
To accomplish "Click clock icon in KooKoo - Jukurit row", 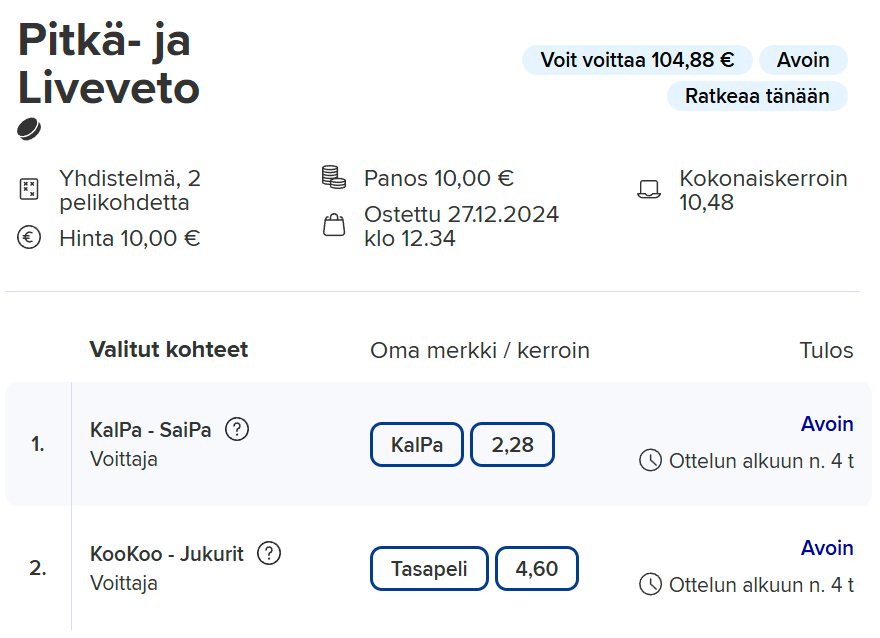I will click(650, 585).
